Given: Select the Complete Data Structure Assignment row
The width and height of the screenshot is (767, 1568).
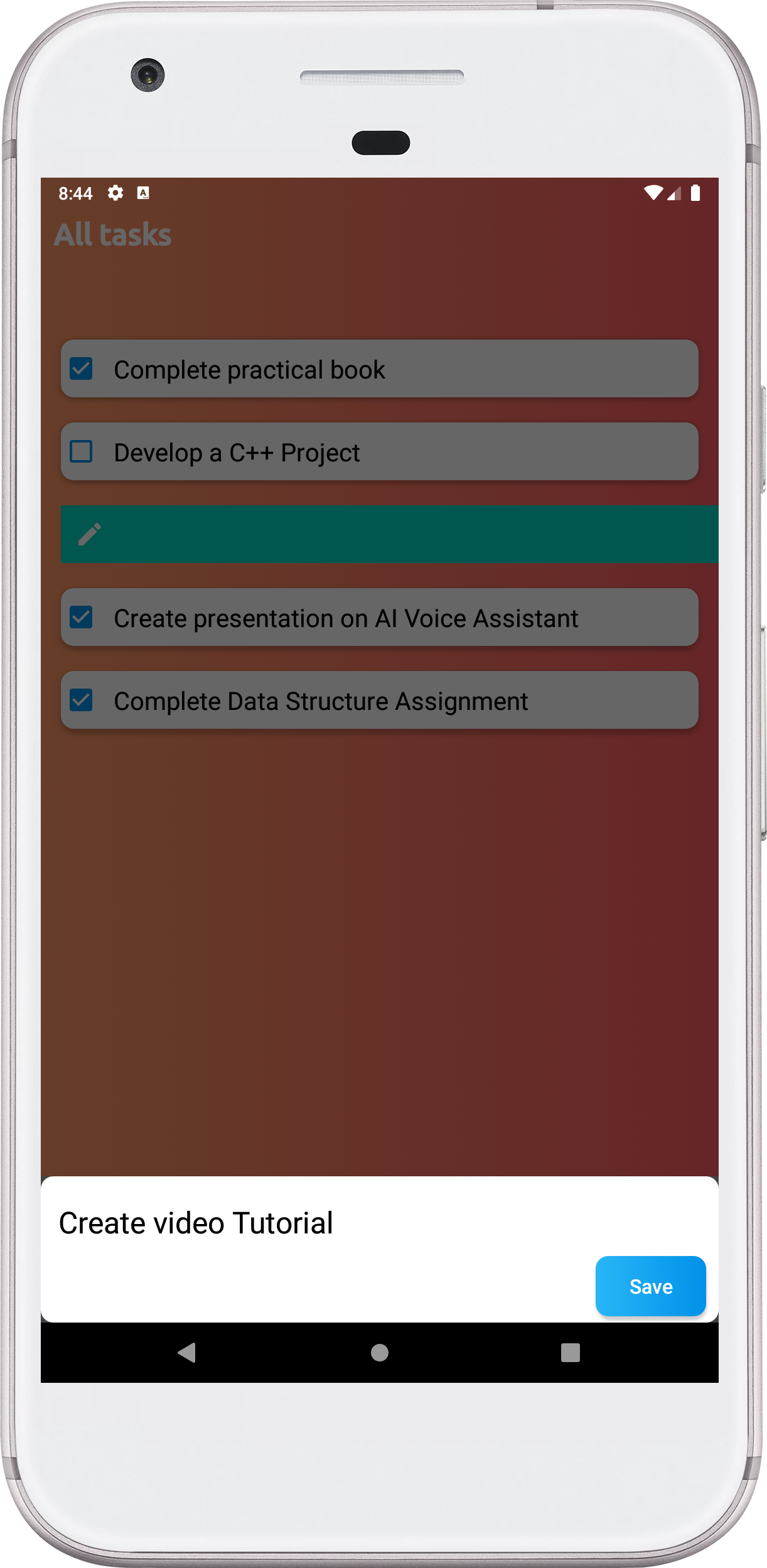Looking at the screenshot, I should (379, 701).
